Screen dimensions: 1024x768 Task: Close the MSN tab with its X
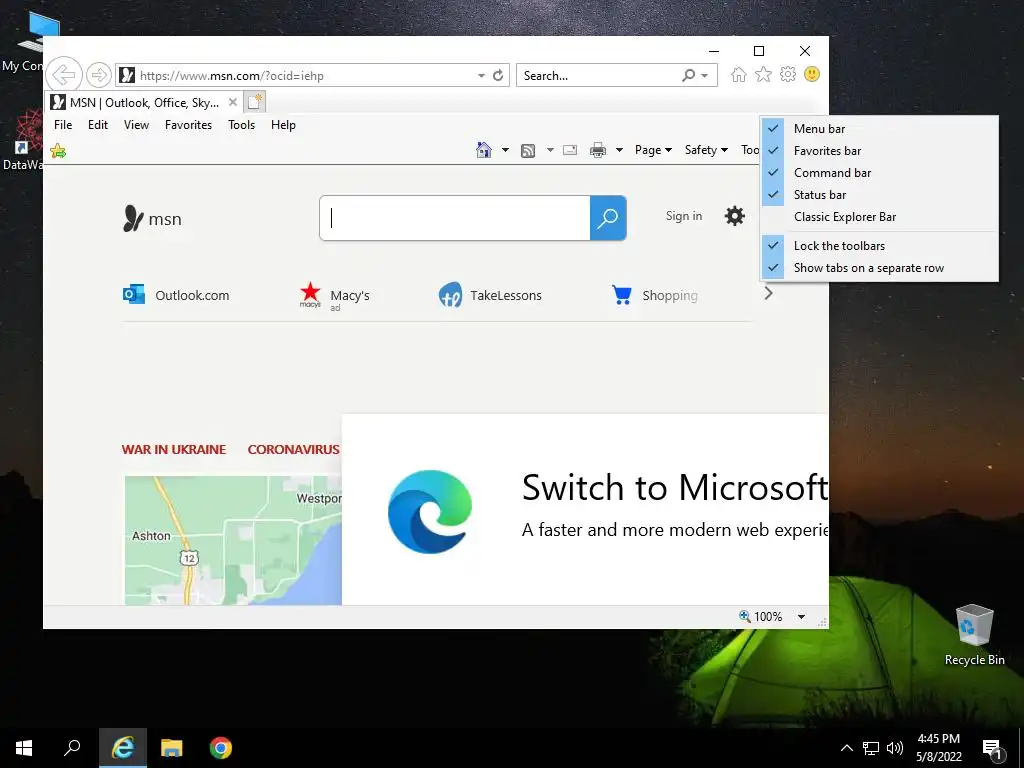(x=232, y=102)
